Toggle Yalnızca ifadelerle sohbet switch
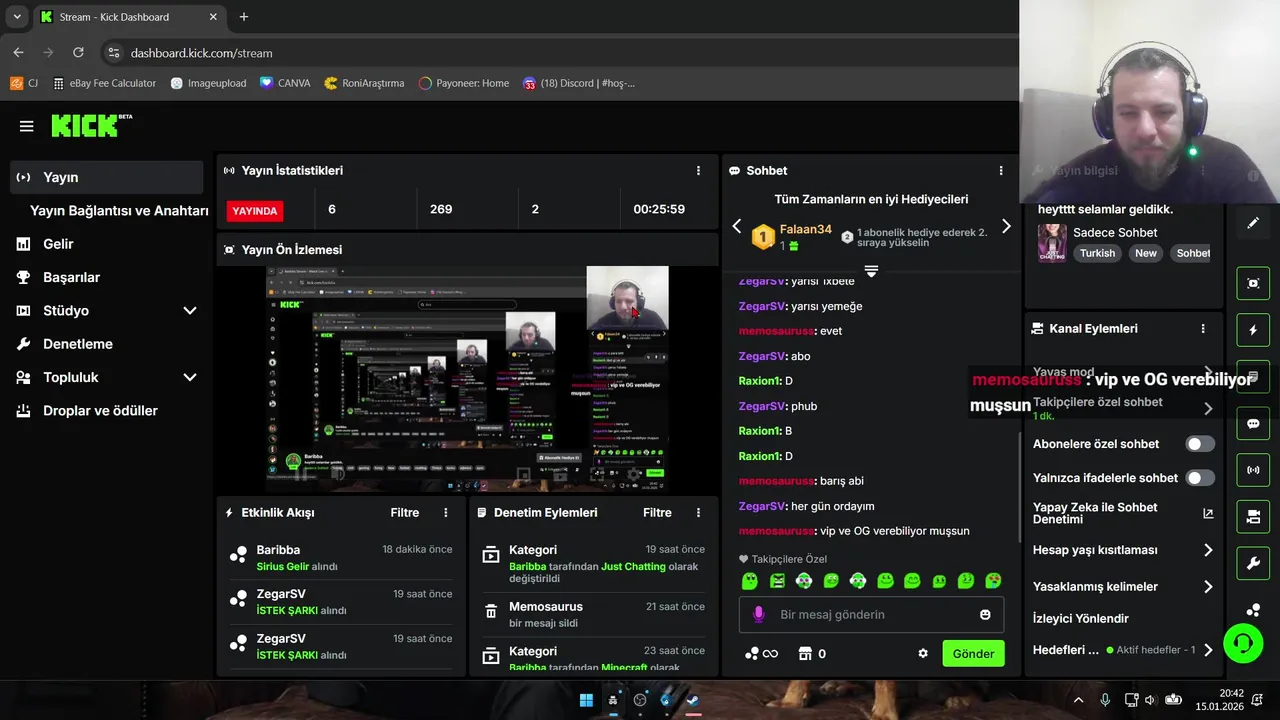The width and height of the screenshot is (1280, 720). [x=1200, y=478]
